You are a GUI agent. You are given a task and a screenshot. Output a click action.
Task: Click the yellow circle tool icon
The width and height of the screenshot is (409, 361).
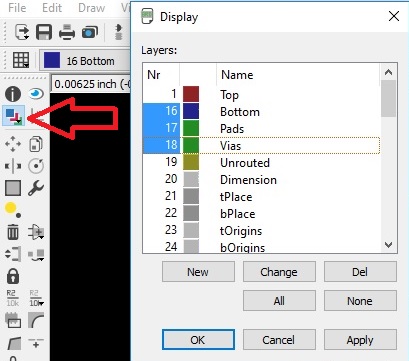[x=13, y=210]
